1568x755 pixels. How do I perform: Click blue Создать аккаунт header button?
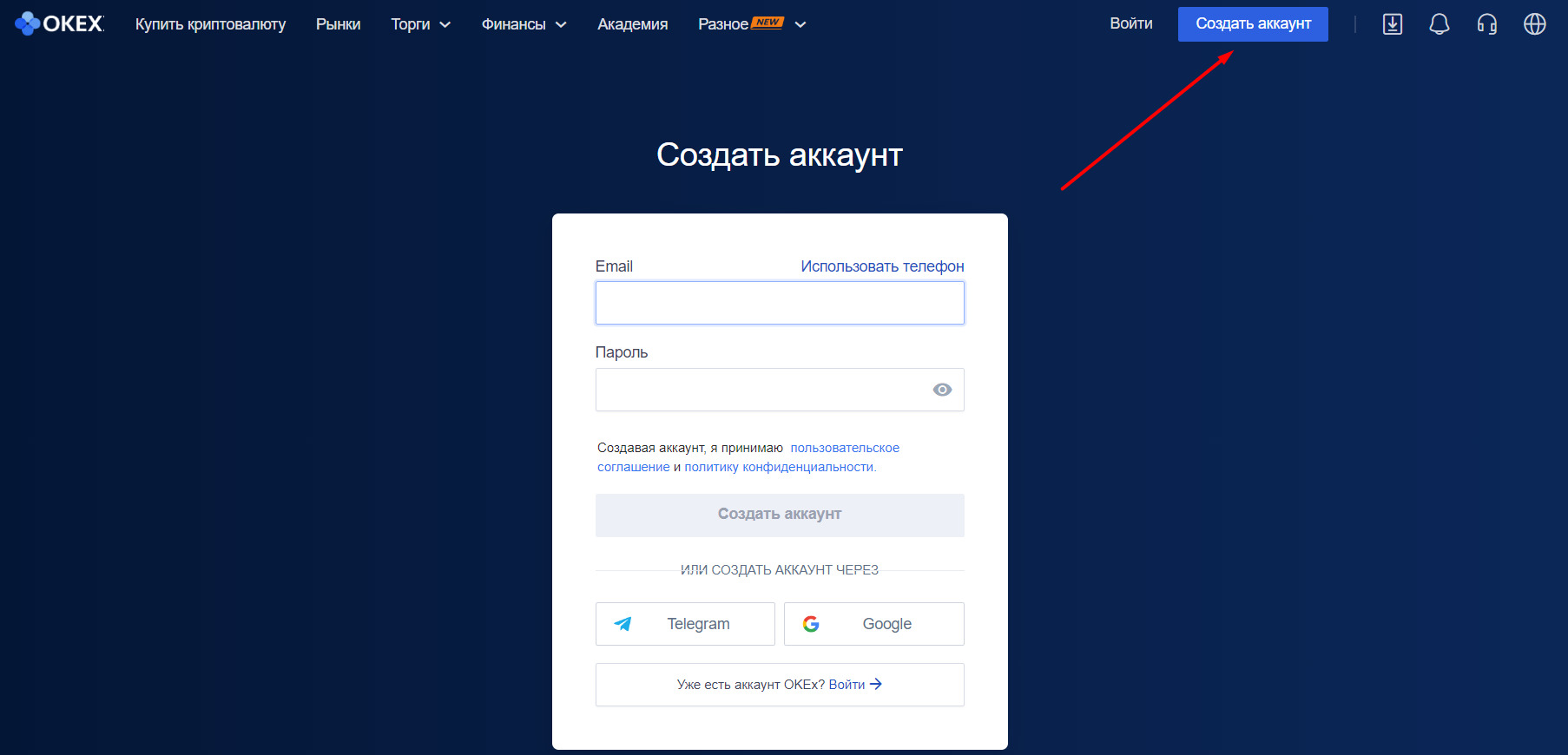point(1253,24)
